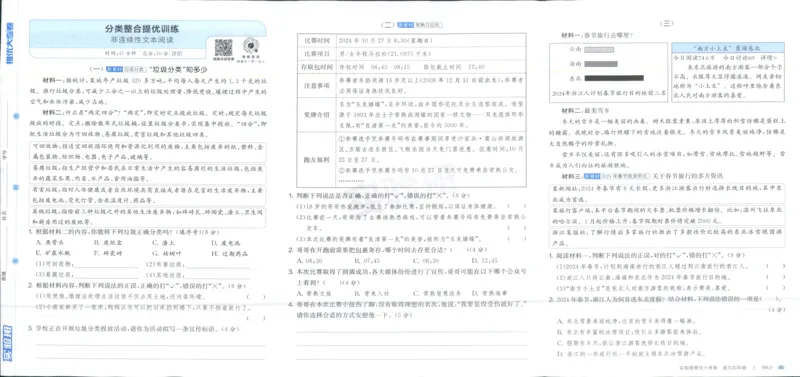Click the 东北 bar in the chart
This screenshot has width=800, height=377.
click(614, 79)
